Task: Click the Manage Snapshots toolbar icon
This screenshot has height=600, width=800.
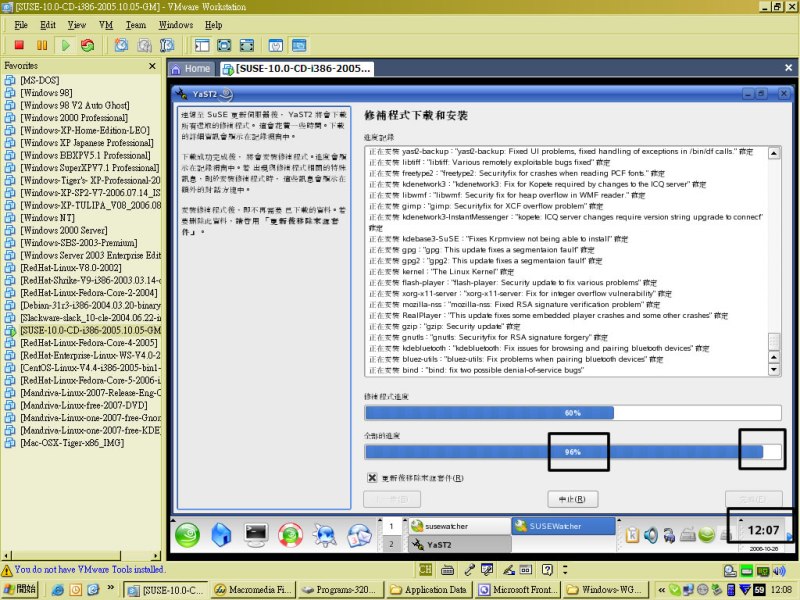Action: pos(167,45)
